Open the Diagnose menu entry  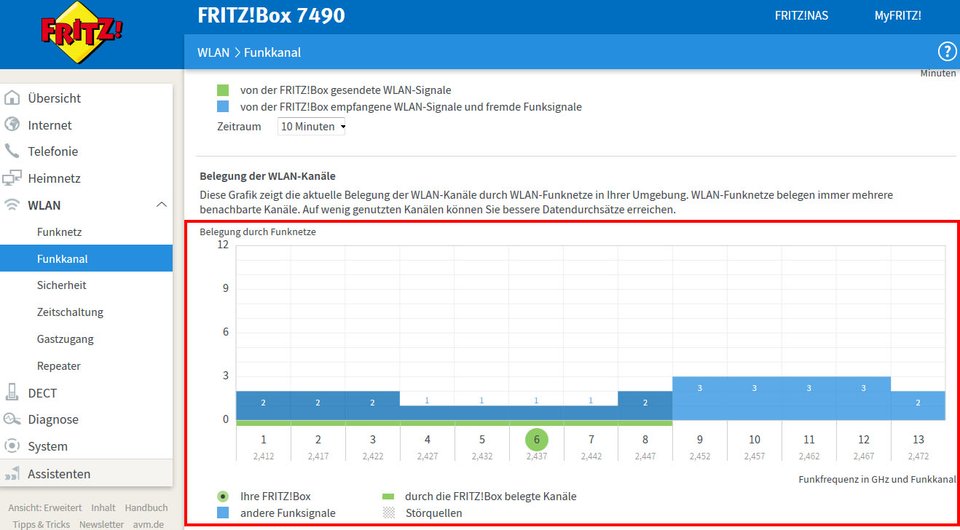(53, 420)
